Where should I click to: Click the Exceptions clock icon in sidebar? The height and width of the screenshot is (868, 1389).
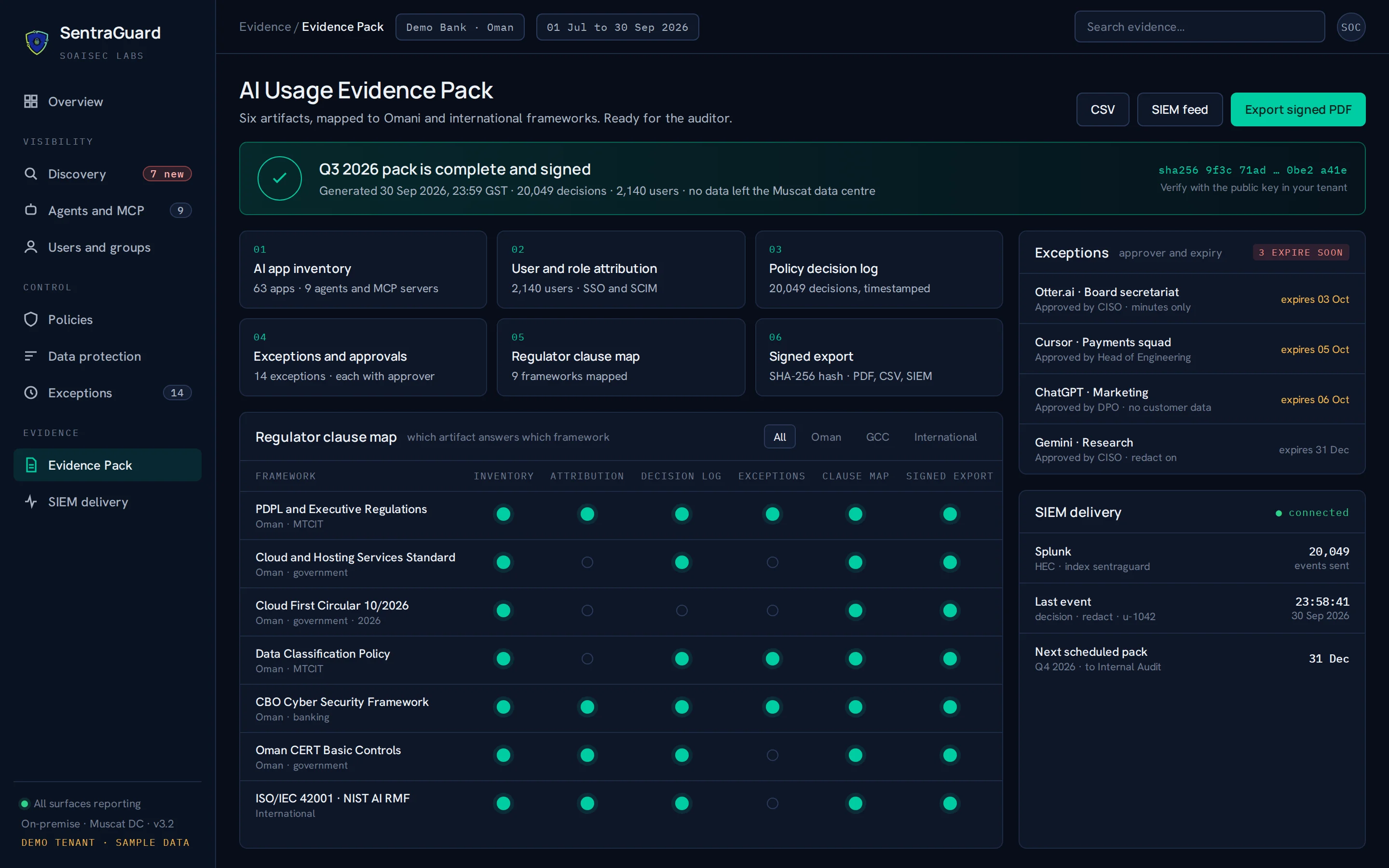click(31, 393)
